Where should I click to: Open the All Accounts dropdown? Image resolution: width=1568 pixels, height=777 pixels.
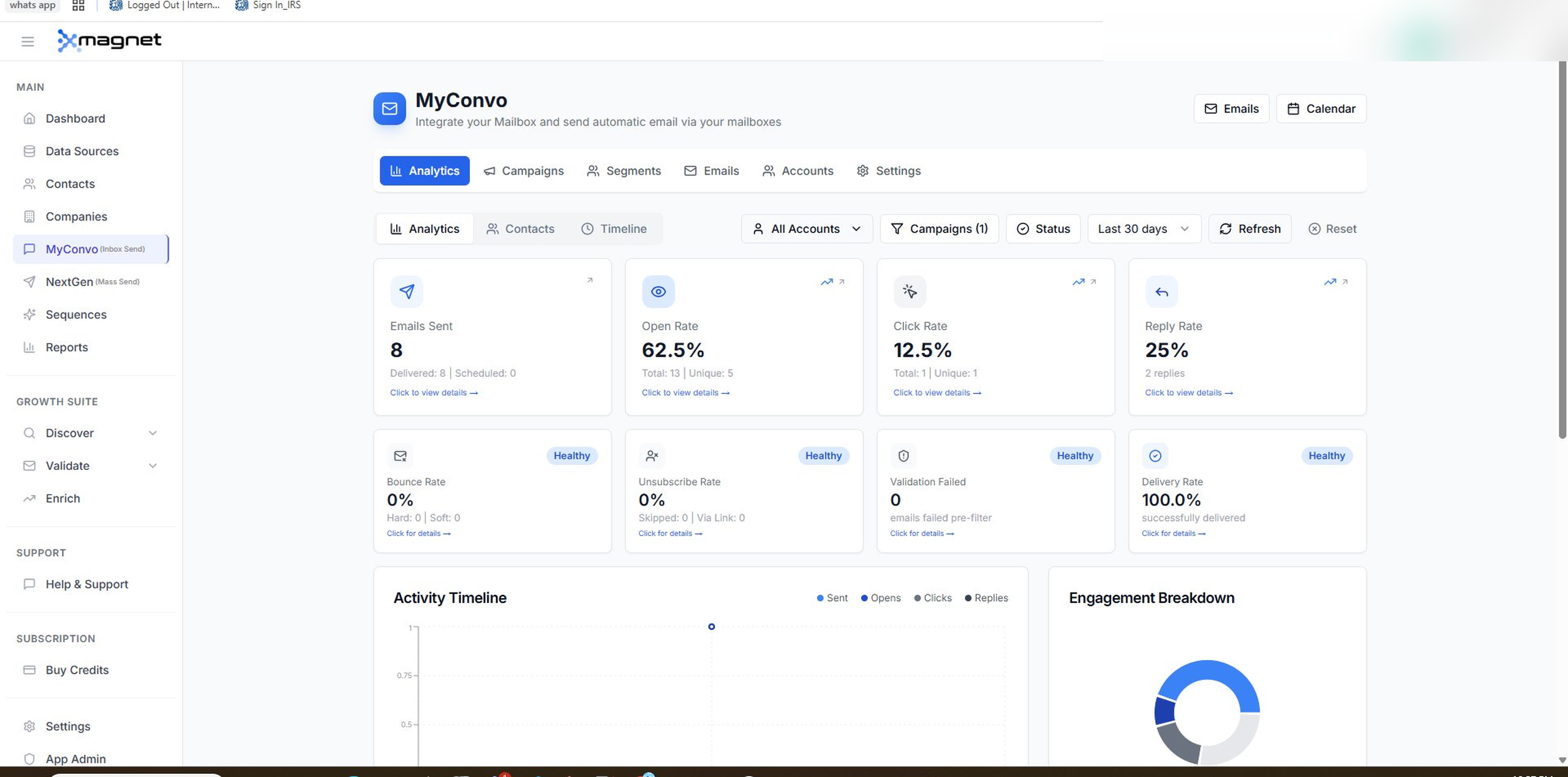(x=806, y=228)
